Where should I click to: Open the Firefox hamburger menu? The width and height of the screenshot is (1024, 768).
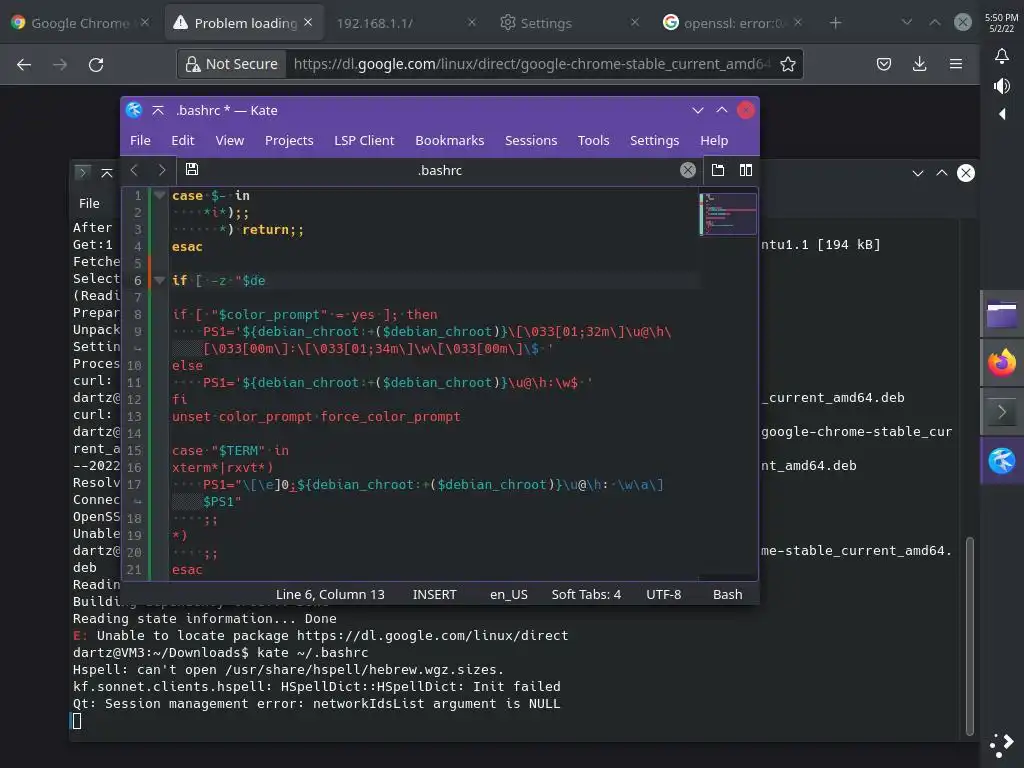click(955, 64)
